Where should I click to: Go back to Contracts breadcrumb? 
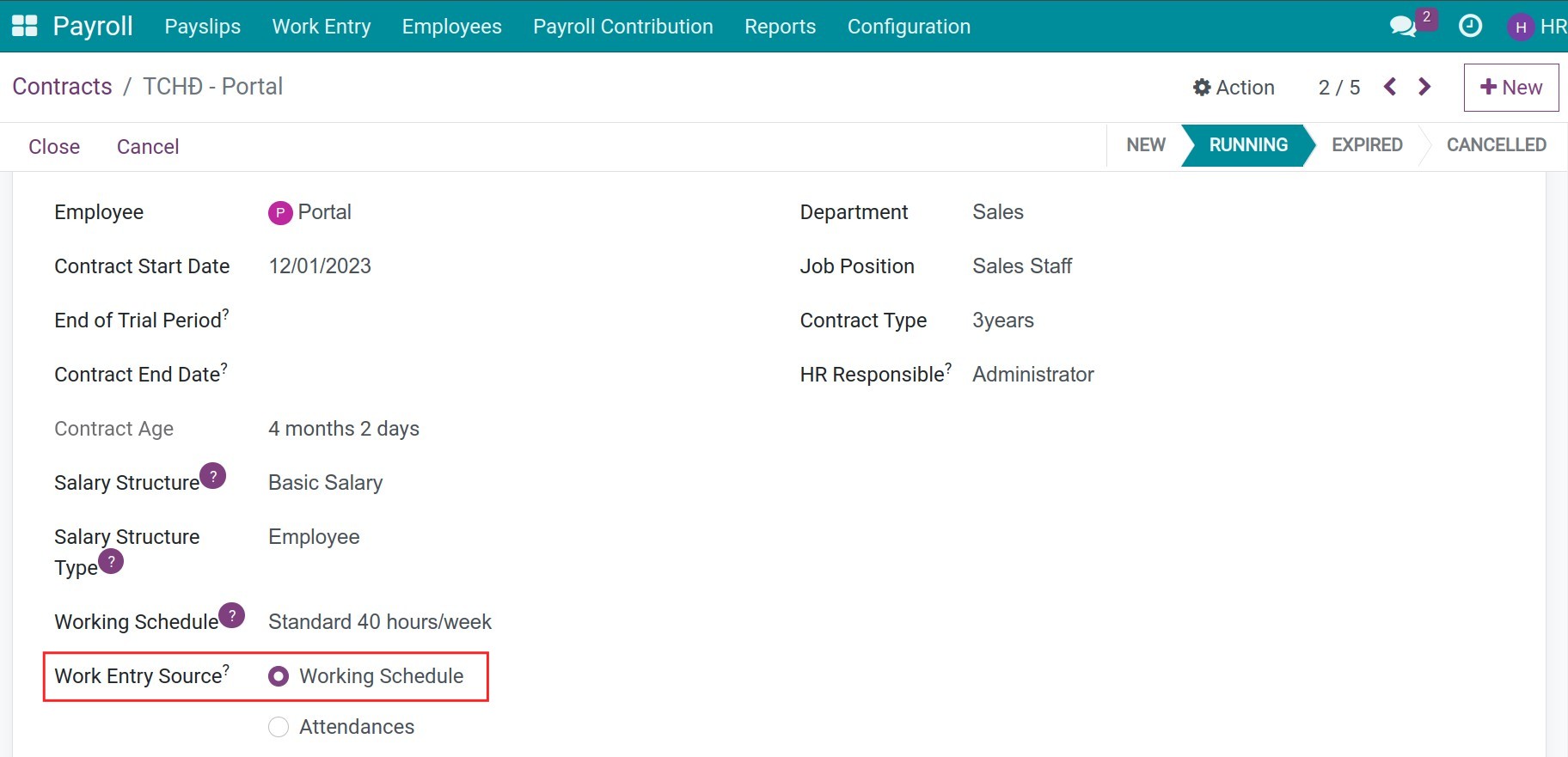62,87
